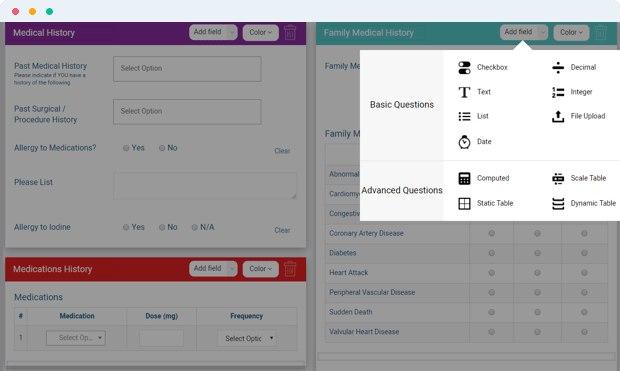The image size is (620, 371).
Task: Pick the Integer numbered icon
Action: pyautogui.click(x=558, y=92)
